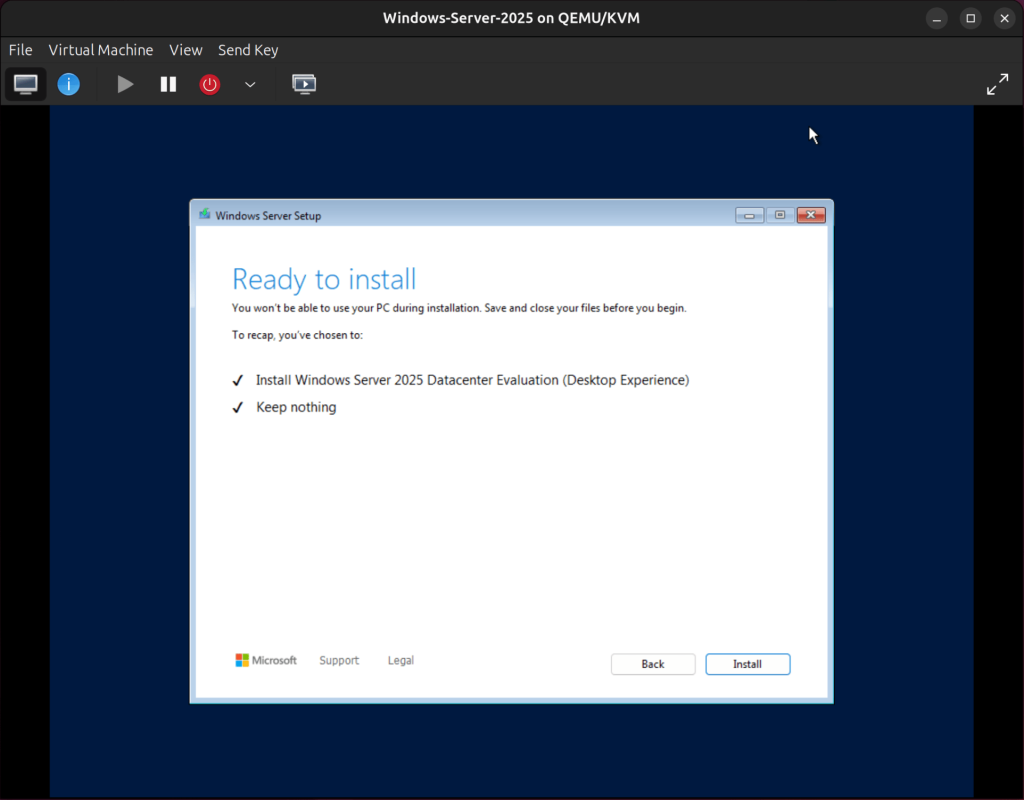Viewport: 1024px width, 800px height.
Task: Pause the virtual machine
Action: (168, 84)
